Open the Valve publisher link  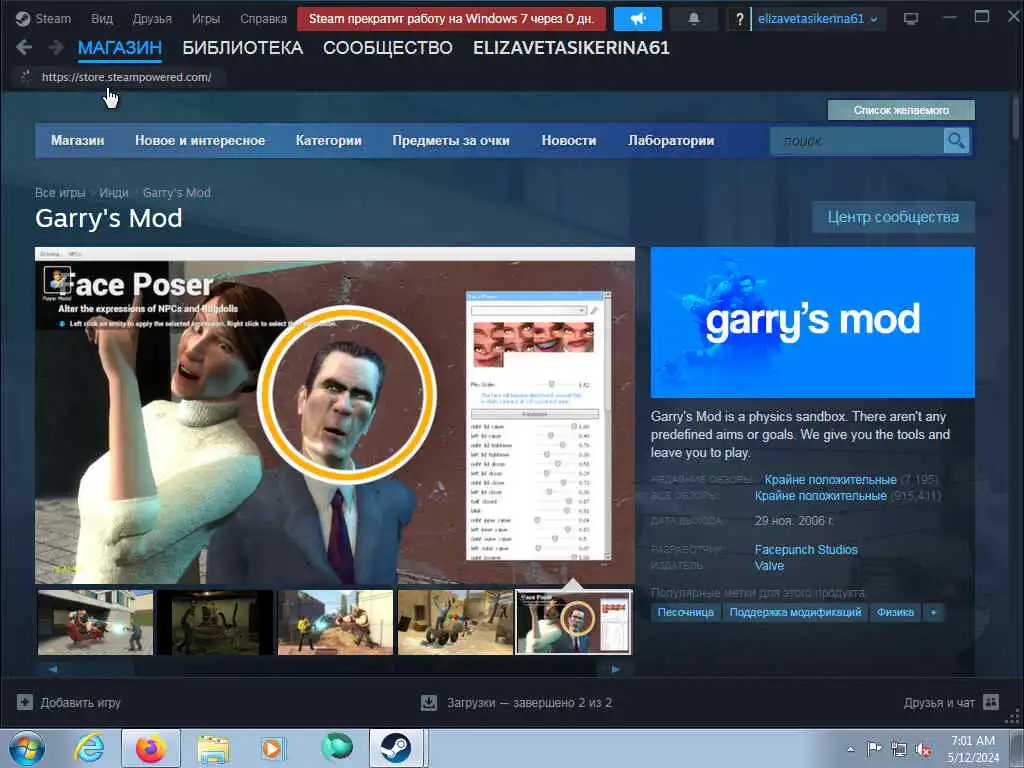(769, 566)
